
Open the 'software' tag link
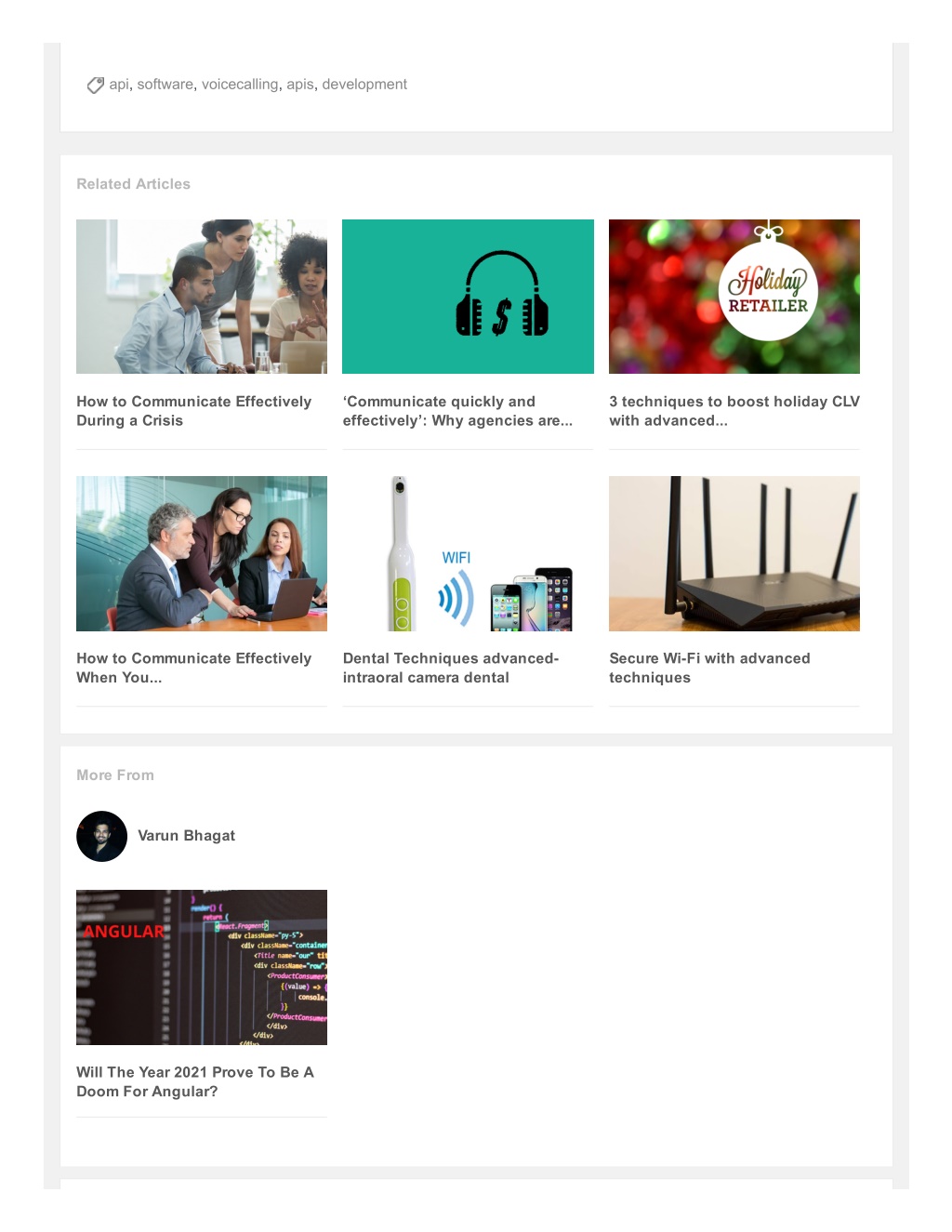[165, 85]
